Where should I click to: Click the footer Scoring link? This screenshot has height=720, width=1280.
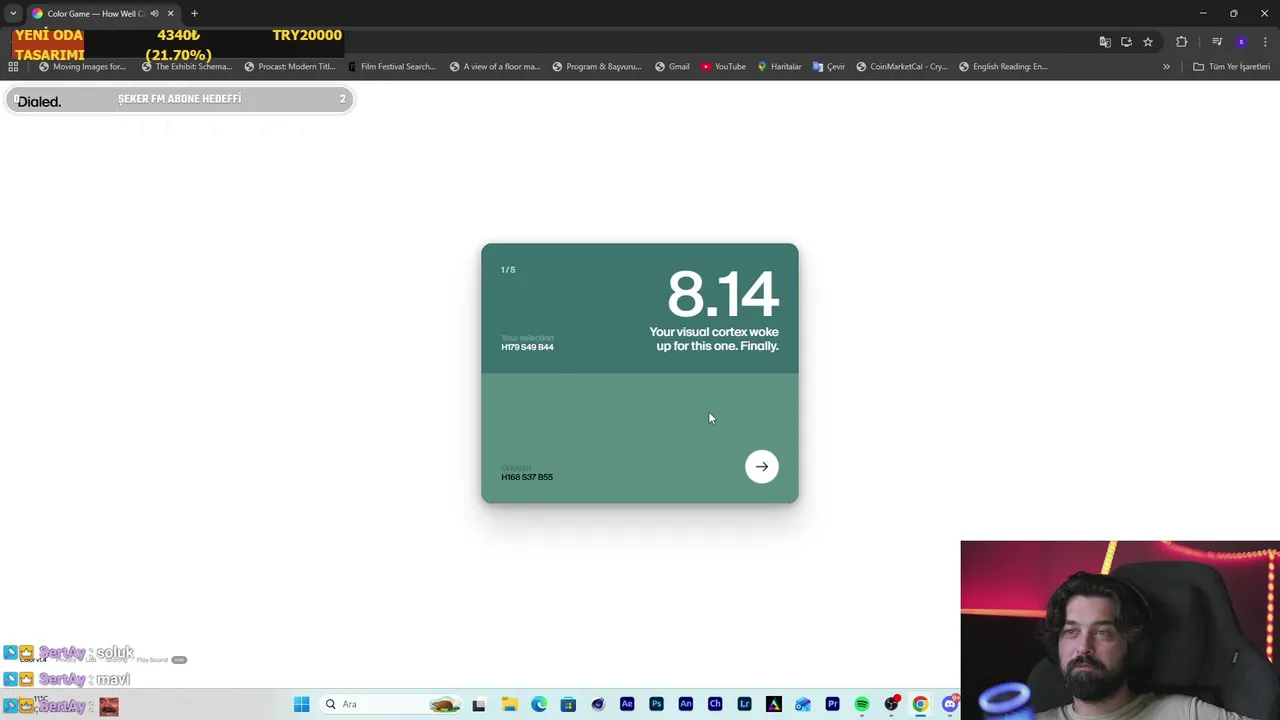[x=116, y=660]
